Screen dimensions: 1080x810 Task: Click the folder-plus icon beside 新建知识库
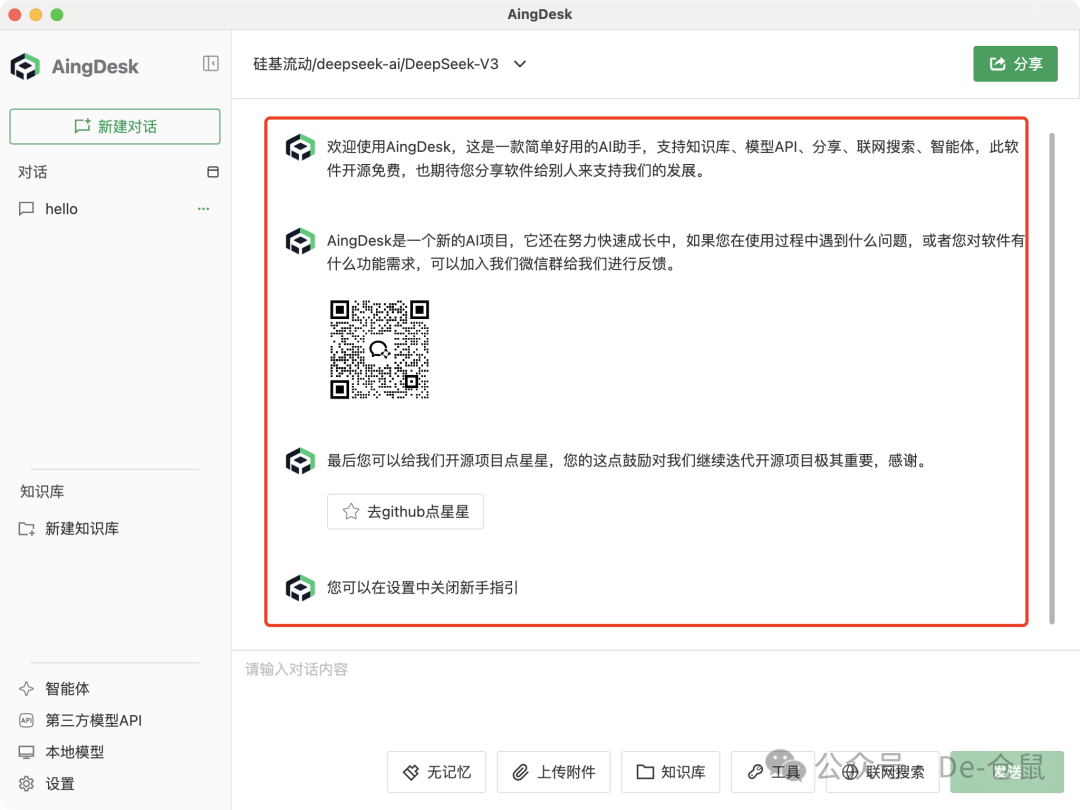[x=26, y=529]
